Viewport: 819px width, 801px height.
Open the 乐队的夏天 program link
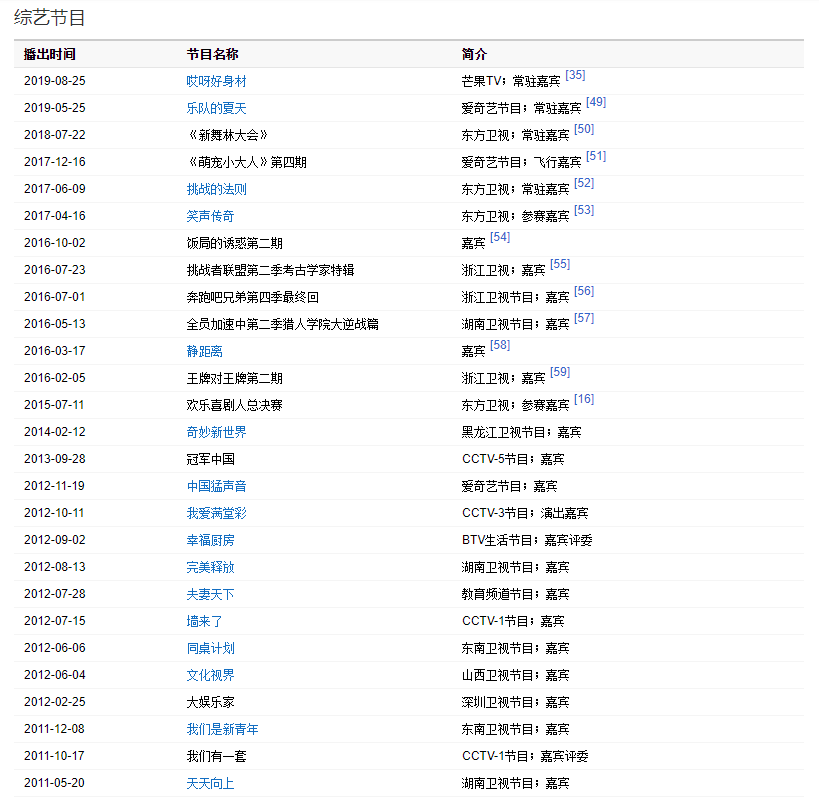pos(216,108)
